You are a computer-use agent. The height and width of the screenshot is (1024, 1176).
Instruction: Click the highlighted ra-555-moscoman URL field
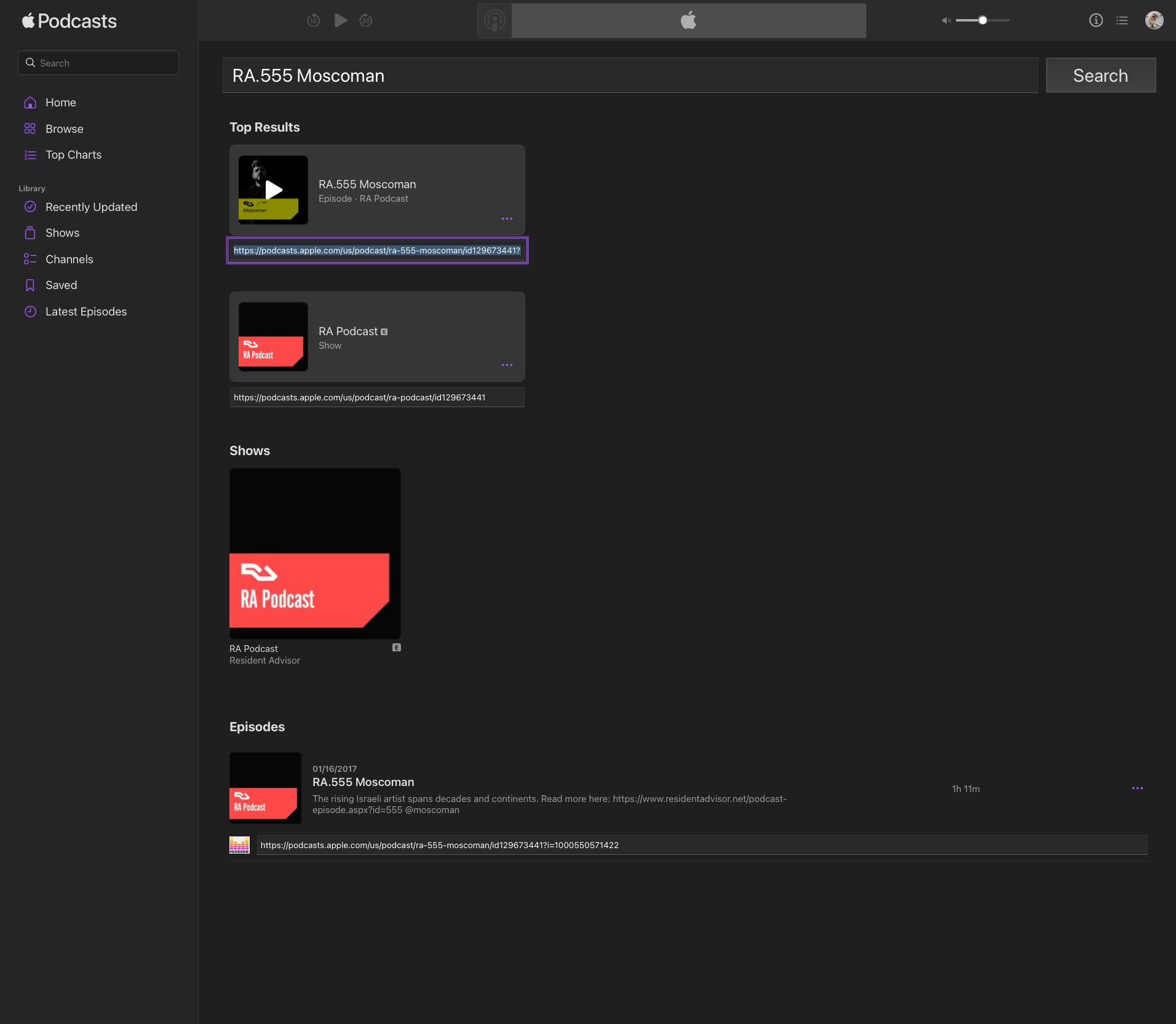(377, 250)
